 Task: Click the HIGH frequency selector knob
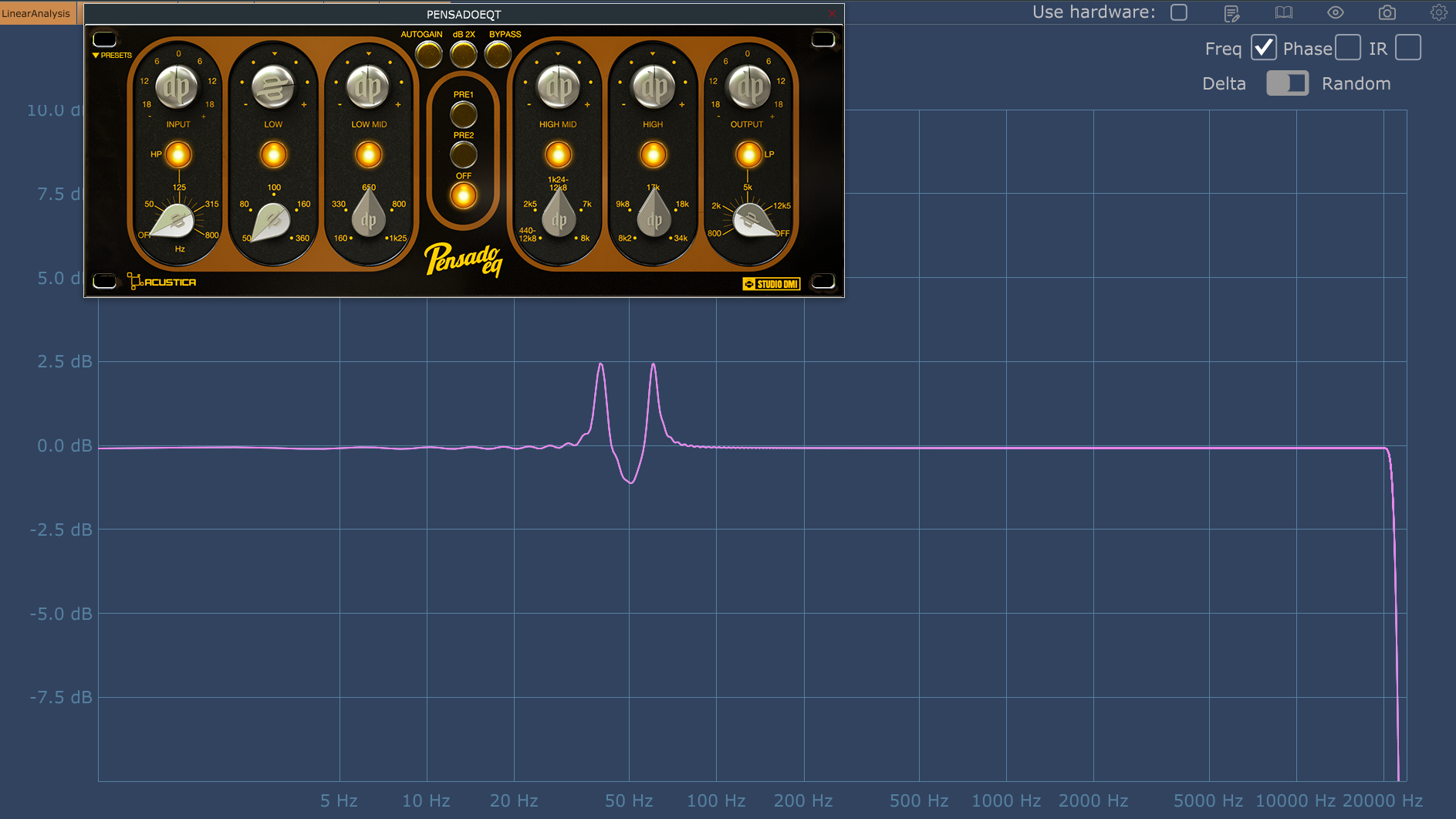click(653, 215)
